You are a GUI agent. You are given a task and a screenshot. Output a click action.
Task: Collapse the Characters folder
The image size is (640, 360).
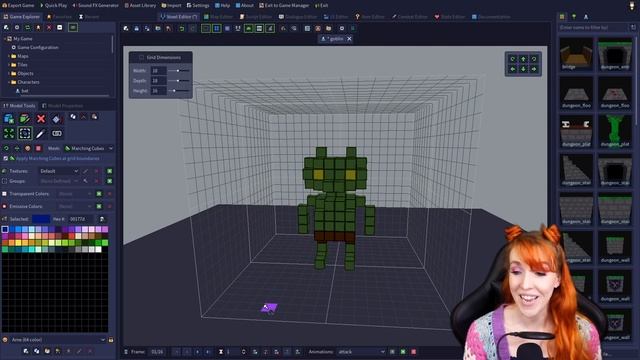[x=9, y=82]
